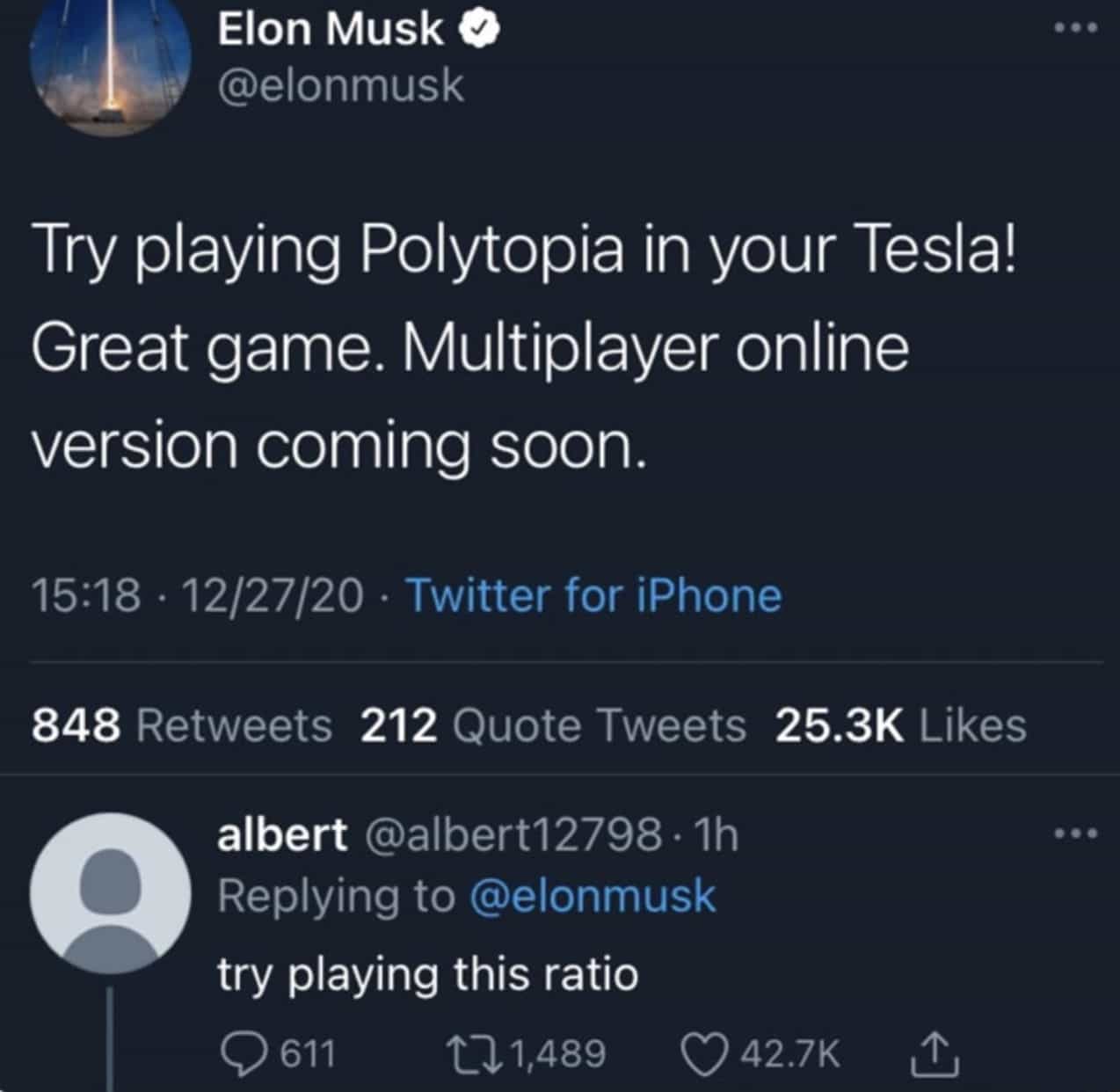Open the @elonmusk mention in albert's reply
The image size is (1120, 1092).
coord(593,896)
